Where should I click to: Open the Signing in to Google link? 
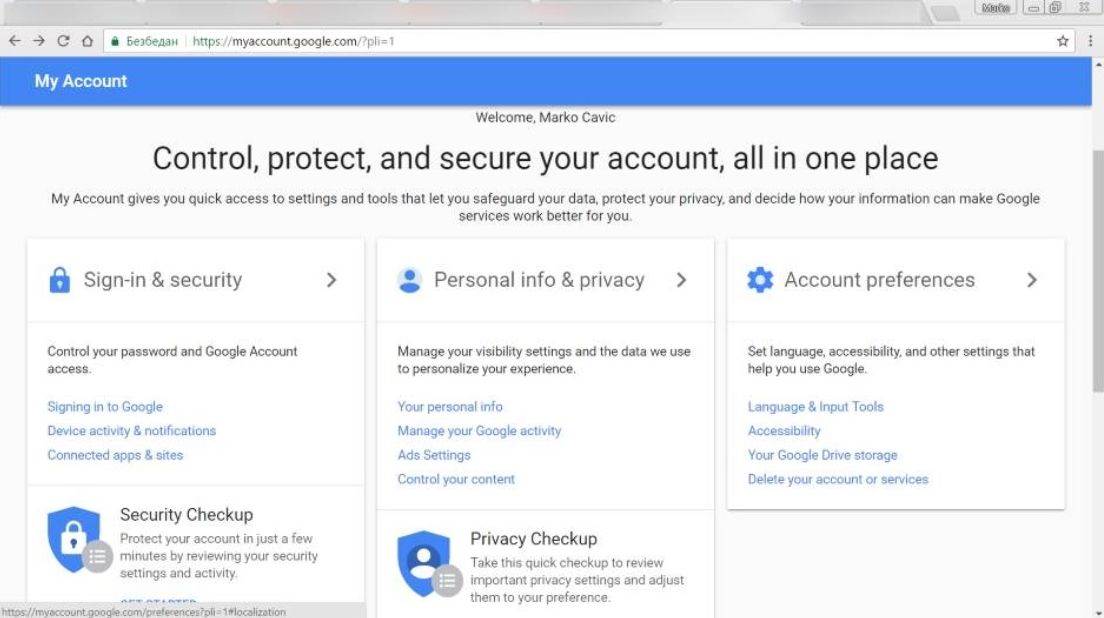tap(104, 407)
